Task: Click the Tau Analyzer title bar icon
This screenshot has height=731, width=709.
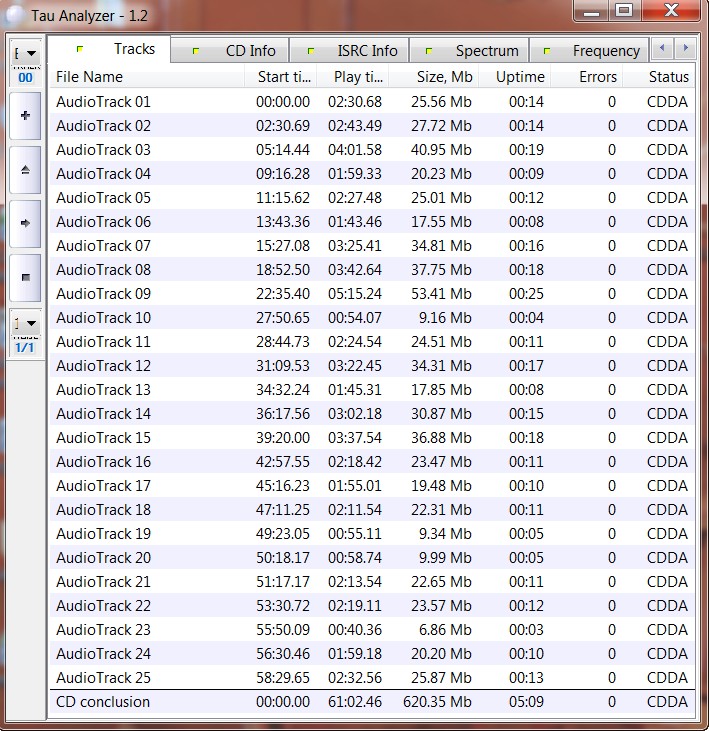Action: pyautogui.click(x=15, y=11)
